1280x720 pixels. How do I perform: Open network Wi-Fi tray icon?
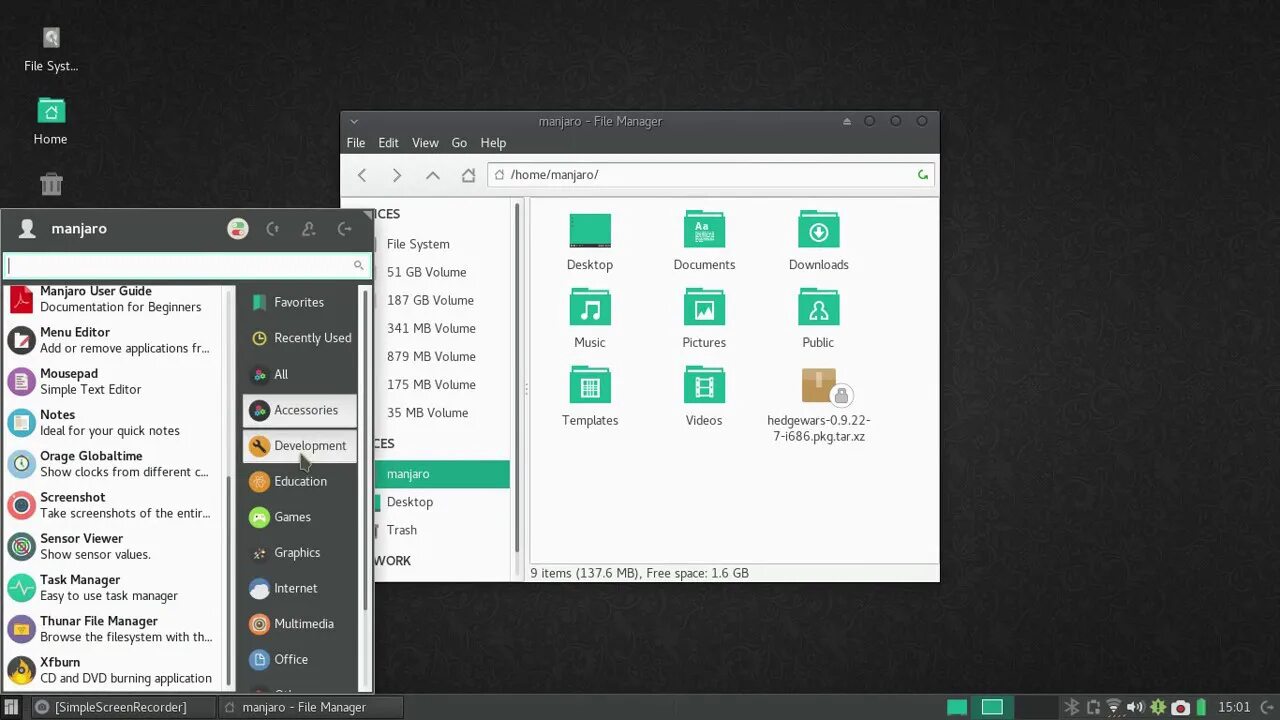pos(1114,707)
